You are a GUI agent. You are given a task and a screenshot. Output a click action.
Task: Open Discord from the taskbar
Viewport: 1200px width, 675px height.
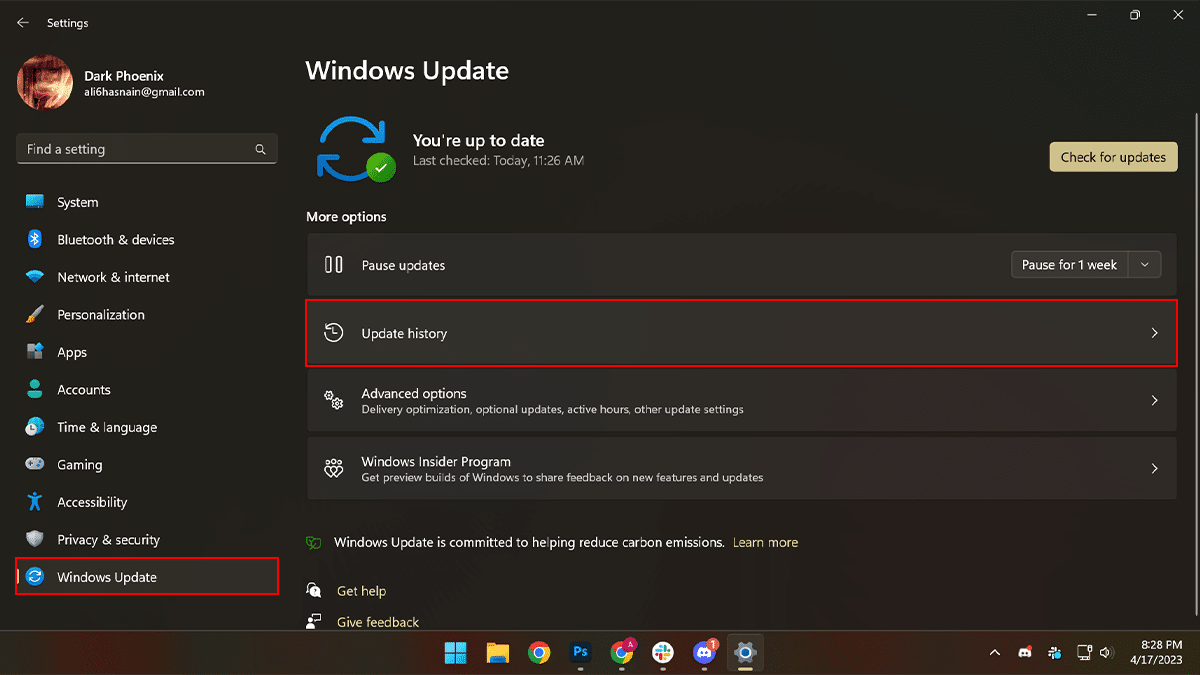704,653
